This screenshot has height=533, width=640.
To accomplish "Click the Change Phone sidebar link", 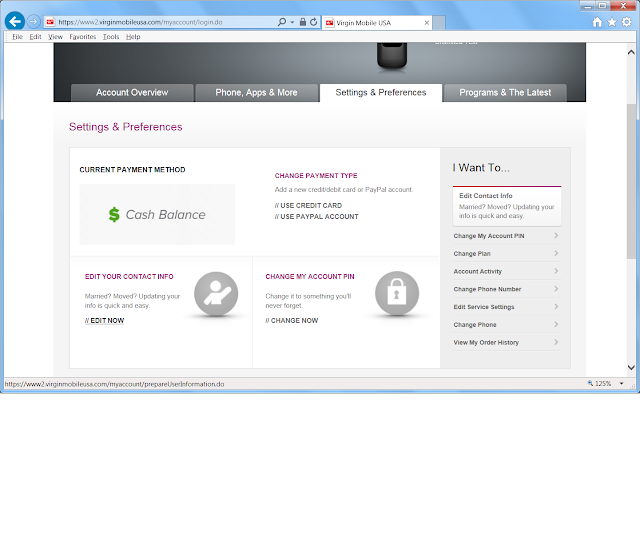I will 475,325.
